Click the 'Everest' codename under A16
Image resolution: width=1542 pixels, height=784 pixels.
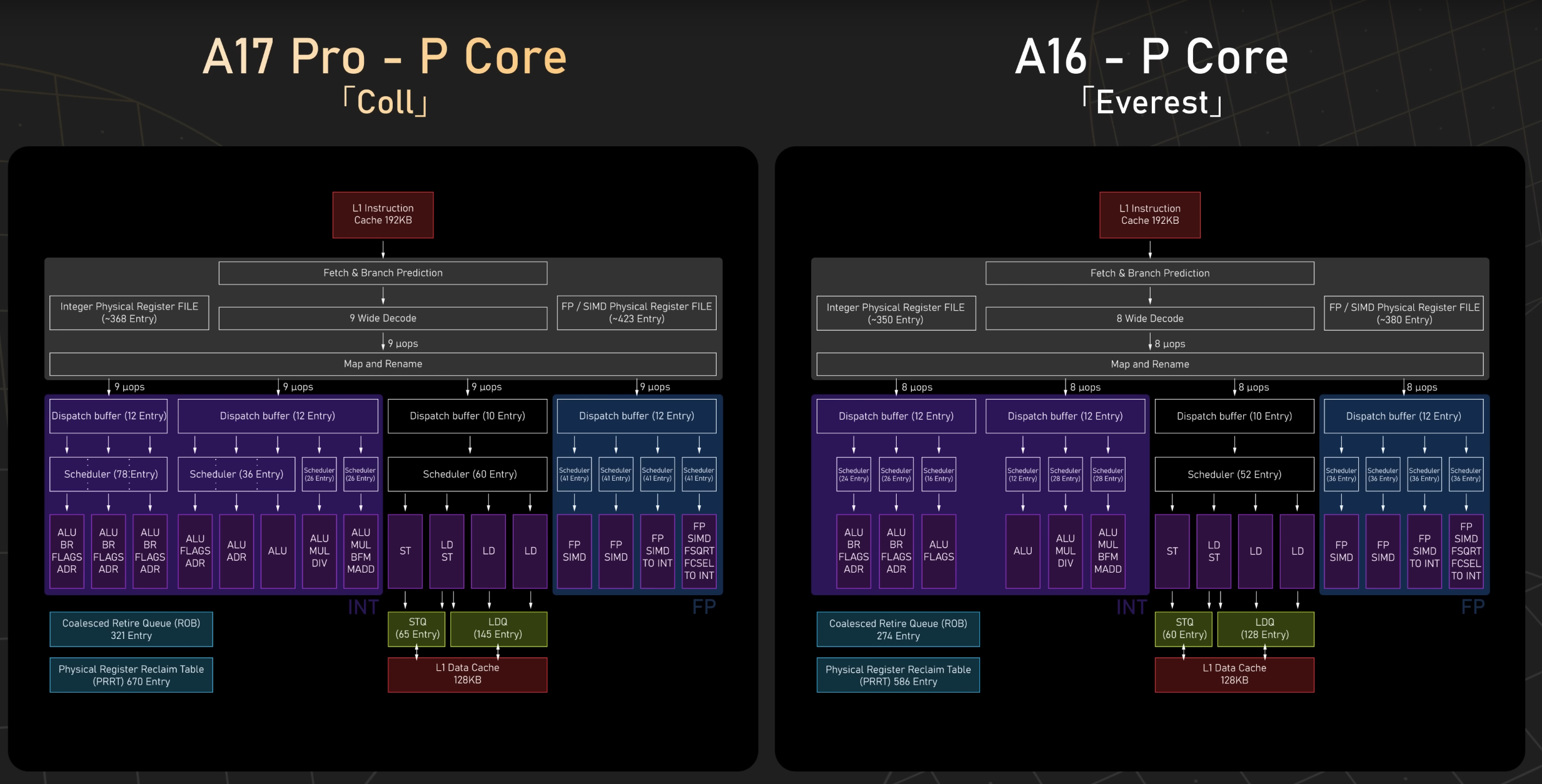pyautogui.click(x=1152, y=102)
